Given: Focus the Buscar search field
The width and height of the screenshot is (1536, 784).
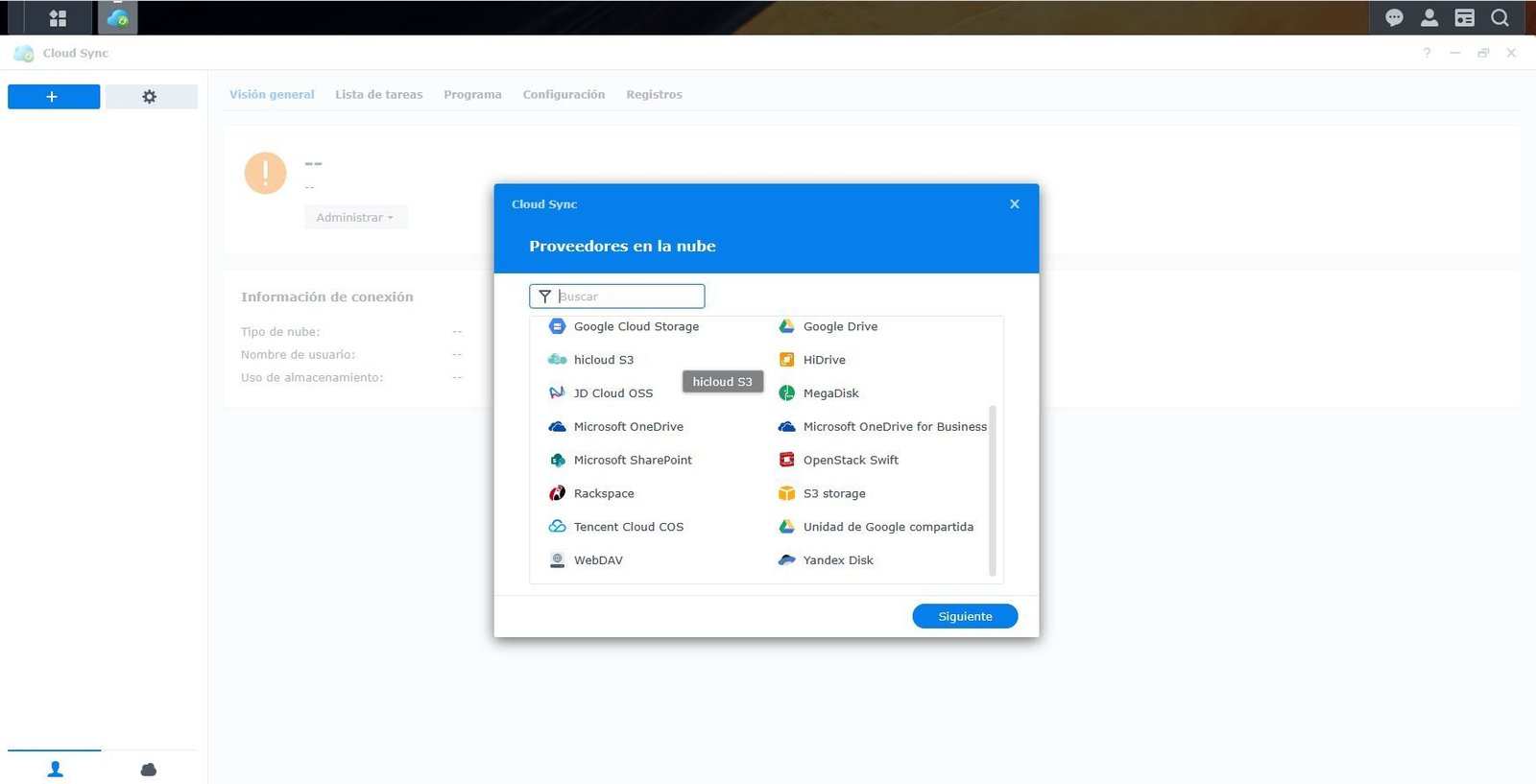Looking at the screenshot, I should click(617, 297).
